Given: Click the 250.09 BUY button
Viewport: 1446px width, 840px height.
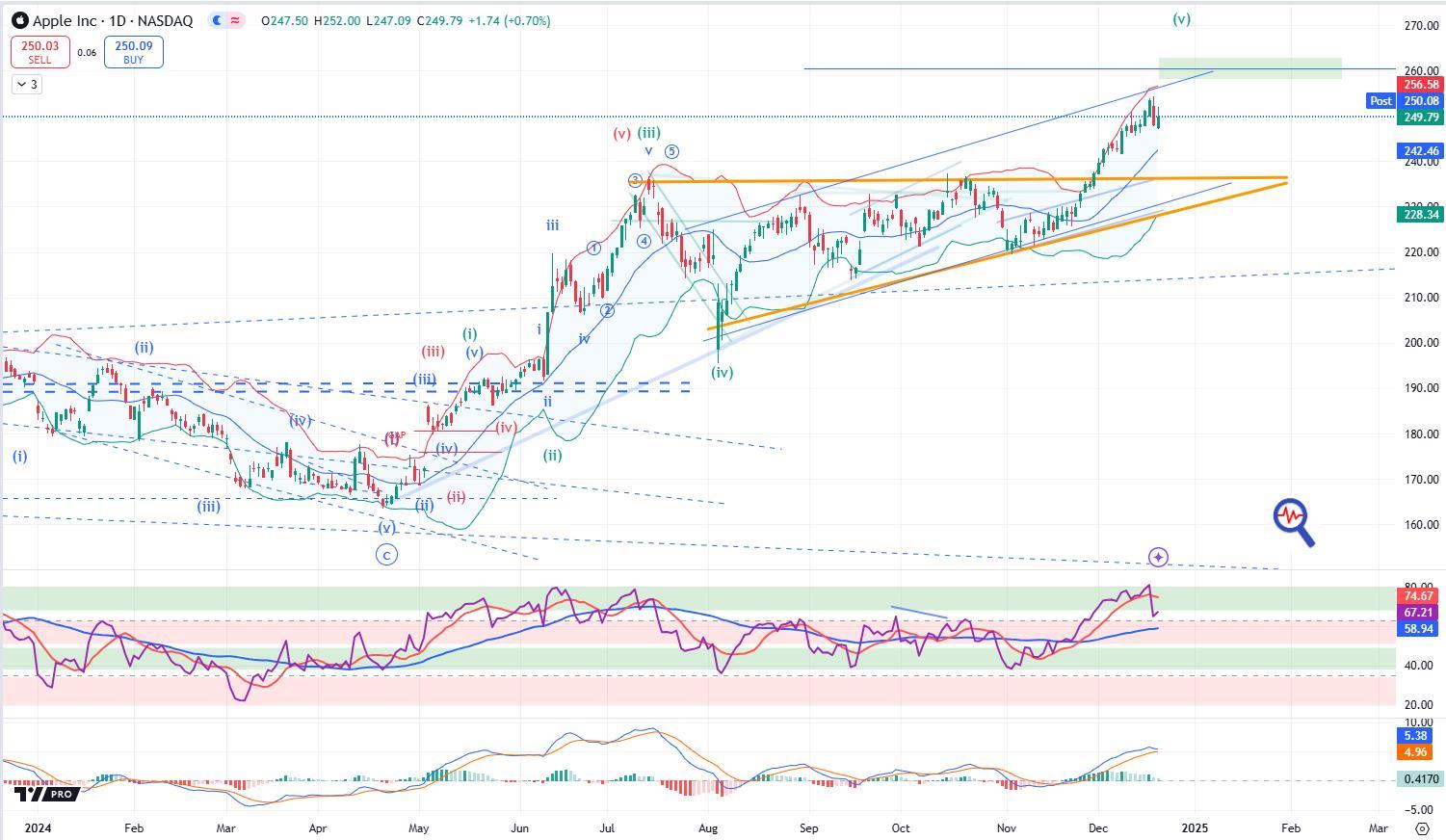Looking at the screenshot, I should point(133,52).
